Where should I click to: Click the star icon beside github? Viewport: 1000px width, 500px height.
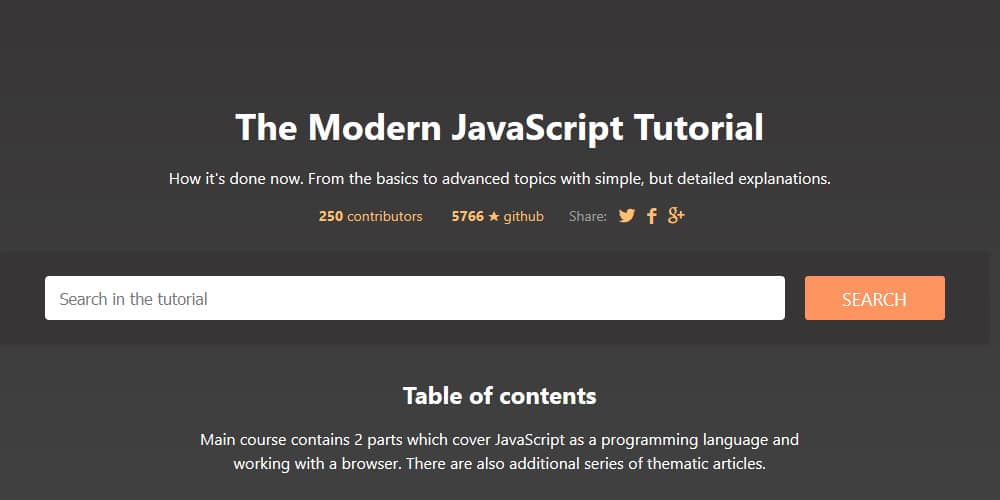[x=493, y=216]
